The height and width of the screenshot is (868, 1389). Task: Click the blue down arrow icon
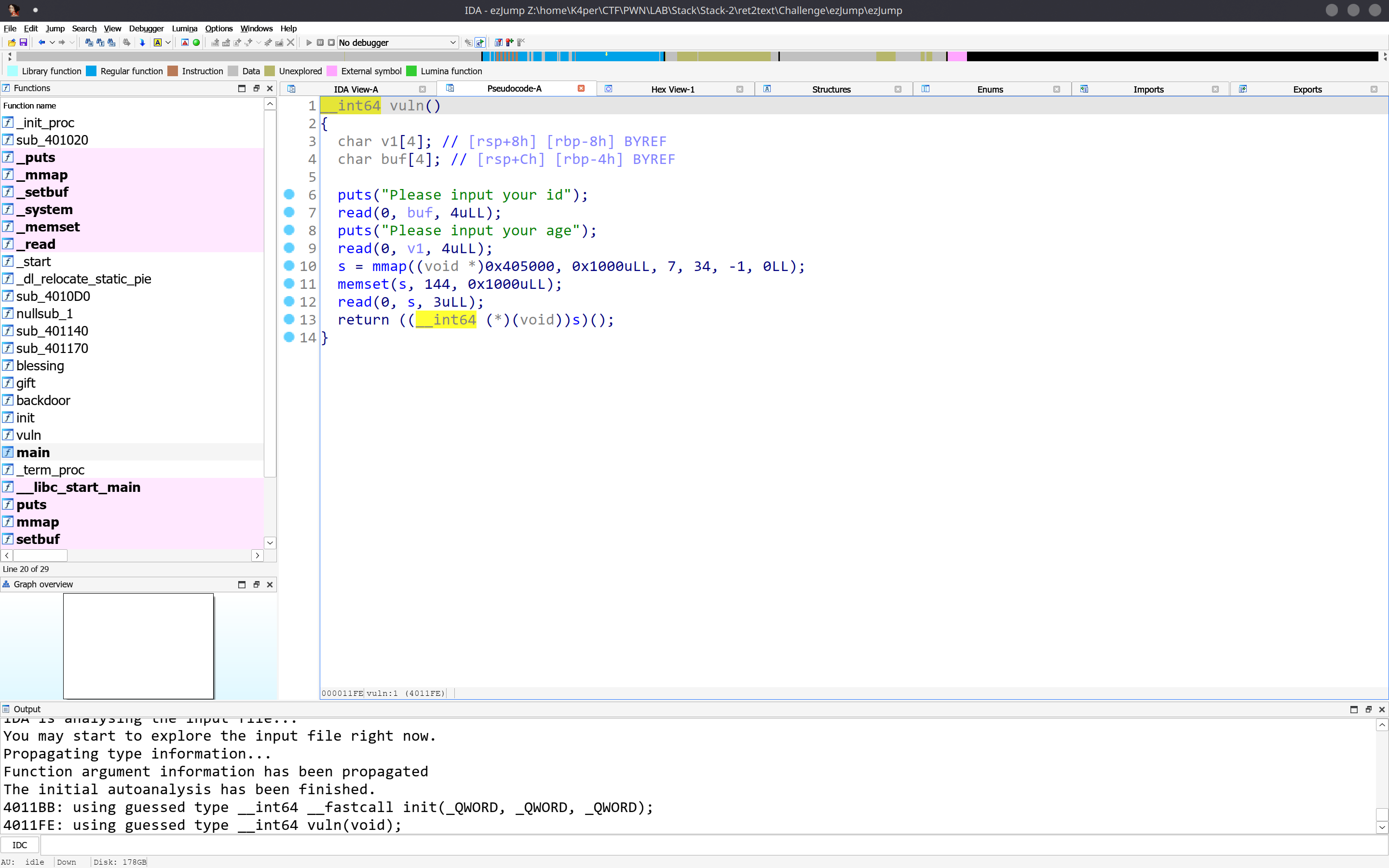142,42
